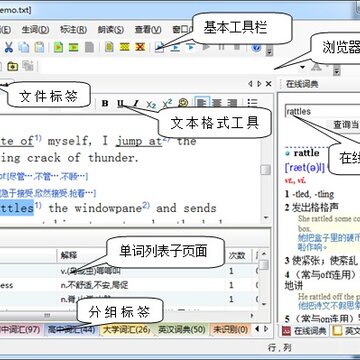The image size is (360, 360).
Task: Switch to the 未识别(0) group tab
Action: (x=230, y=330)
